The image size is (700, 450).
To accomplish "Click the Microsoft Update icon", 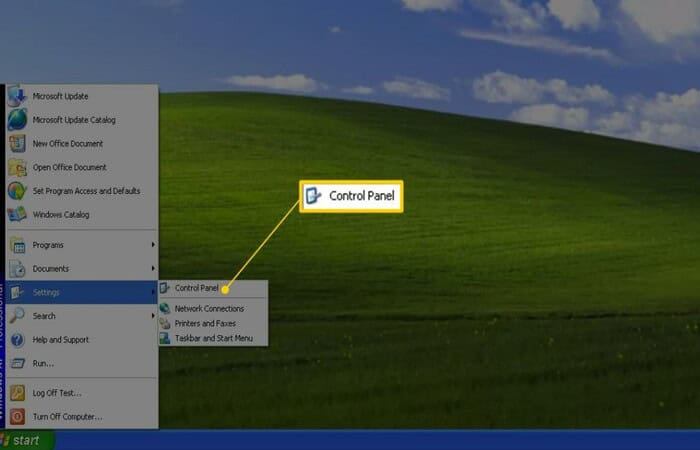I will coord(17,96).
